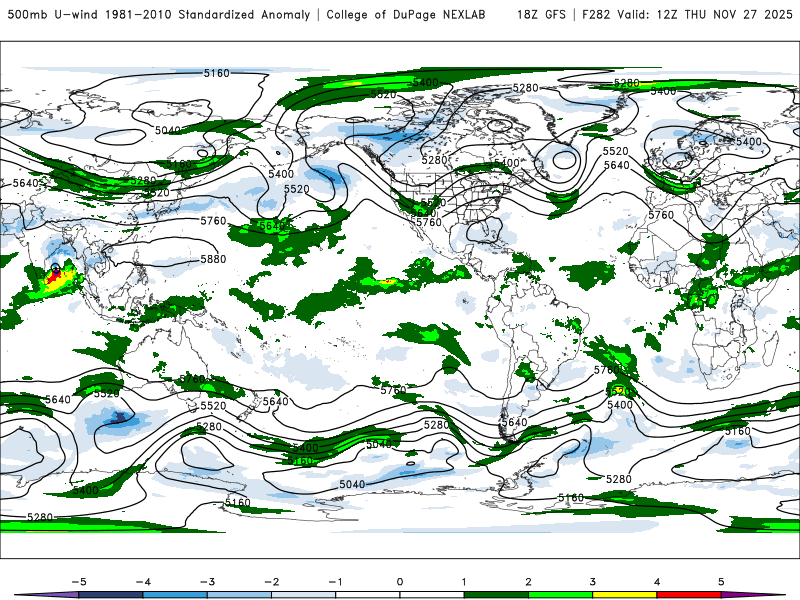Select the bright green 2 to 3 colorbar segment
This screenshot has height=600, width=800.
pyautogui.click(x=560, y=595)
